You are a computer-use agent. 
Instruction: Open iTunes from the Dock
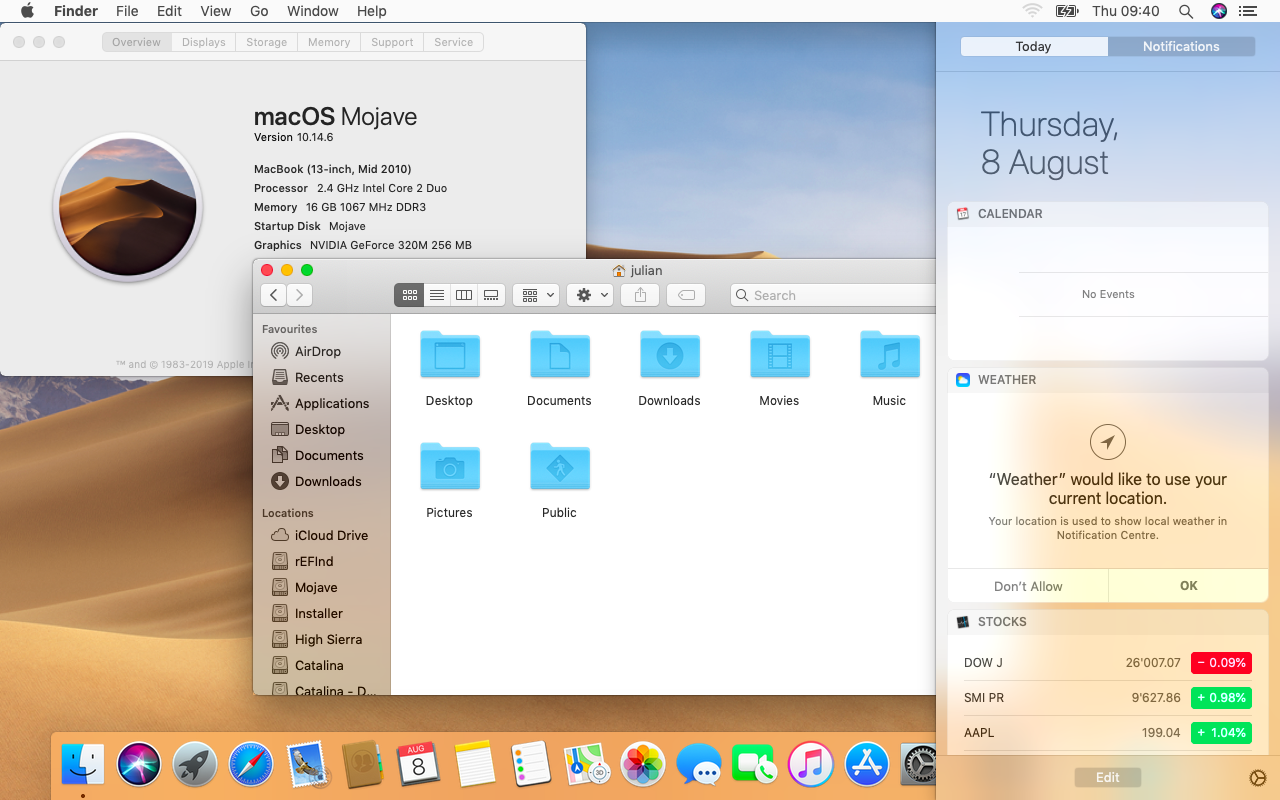click(x=811, y=765)
